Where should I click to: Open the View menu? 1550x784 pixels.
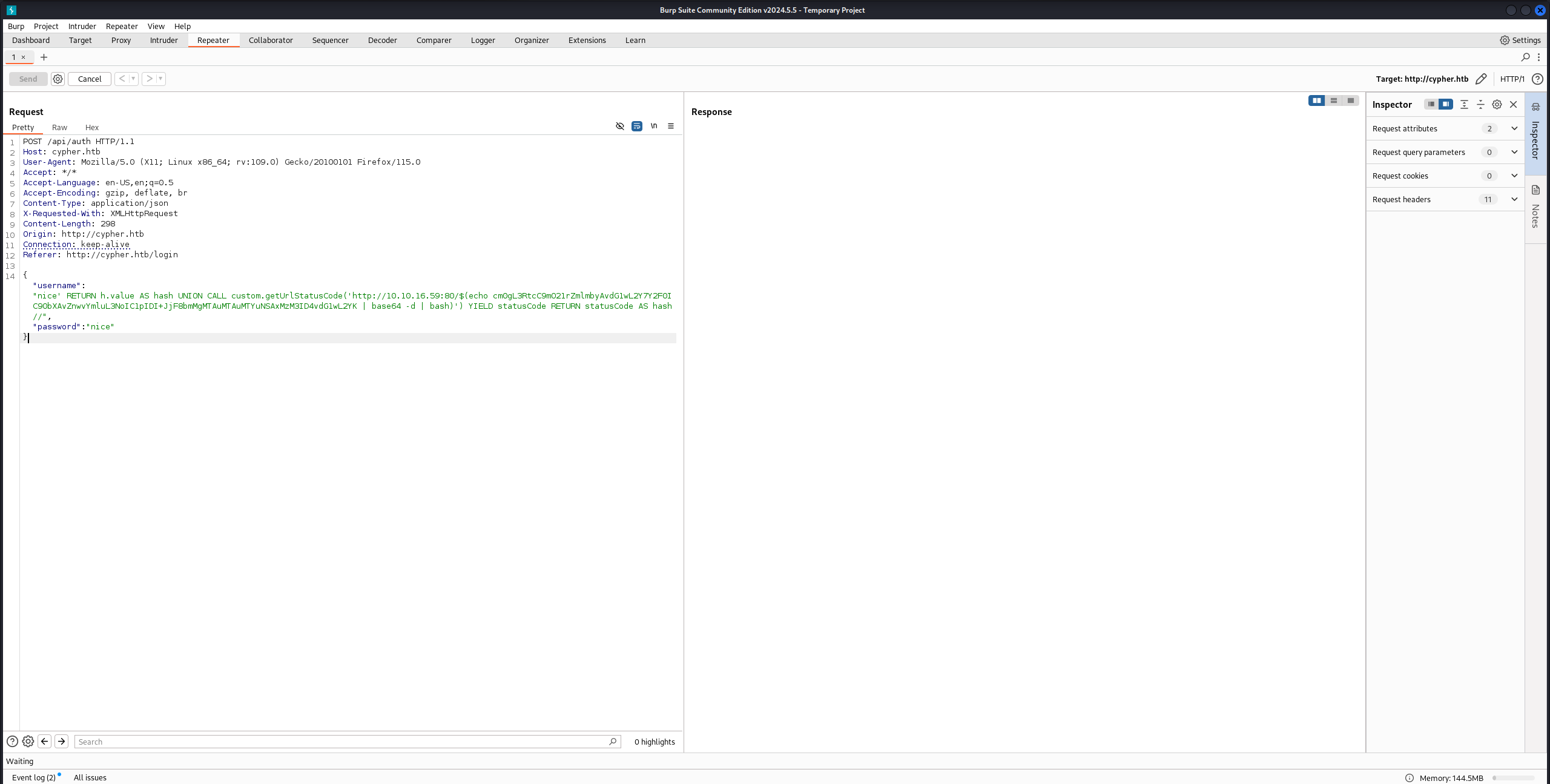156,26
